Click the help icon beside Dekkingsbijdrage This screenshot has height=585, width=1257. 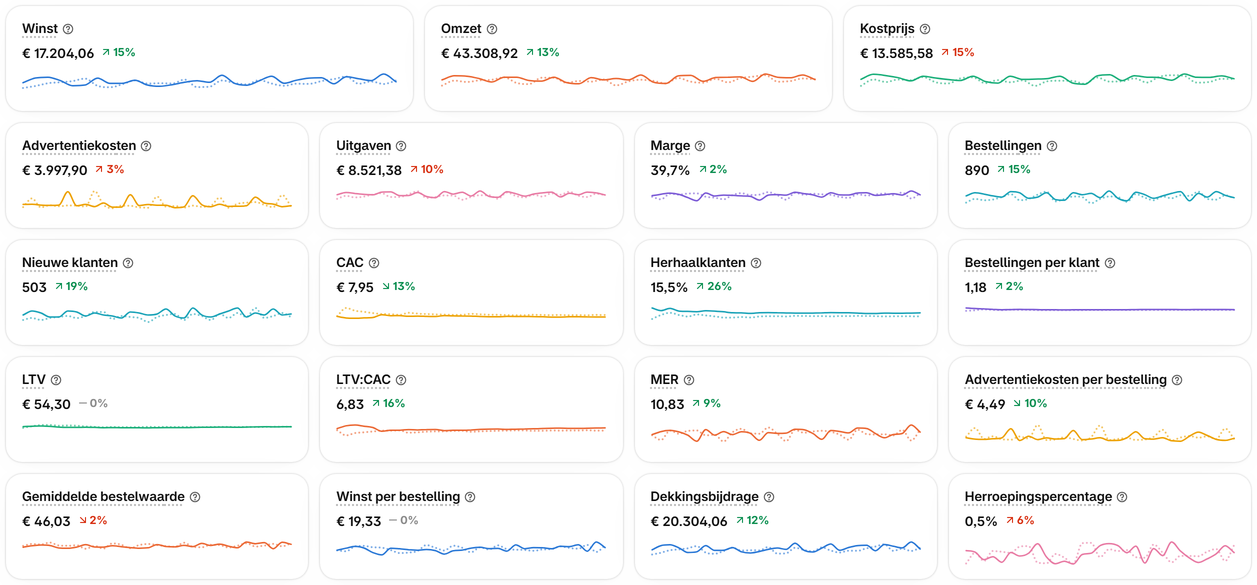769,497
